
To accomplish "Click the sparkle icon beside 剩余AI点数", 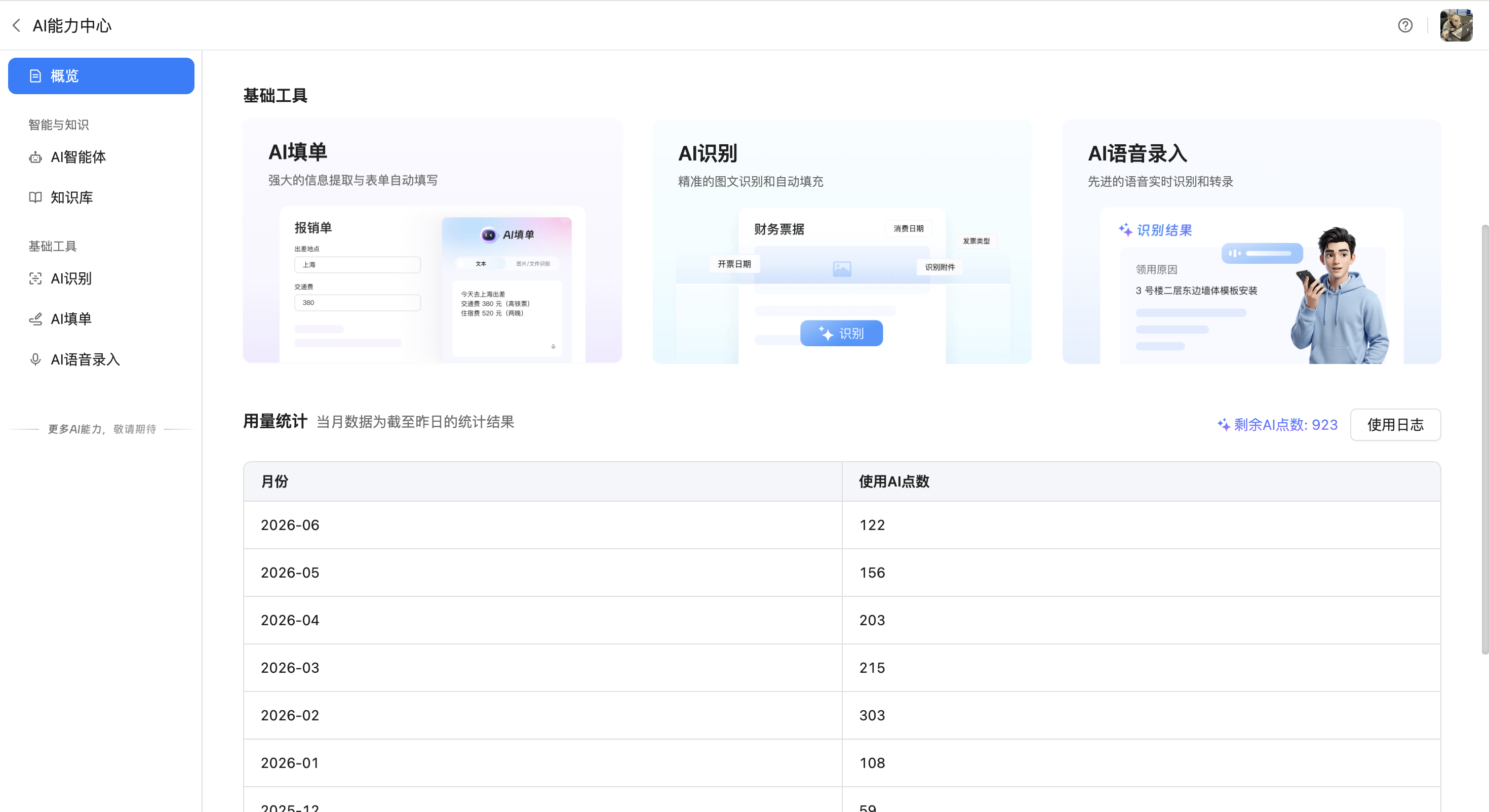I will coord(1224,425).
